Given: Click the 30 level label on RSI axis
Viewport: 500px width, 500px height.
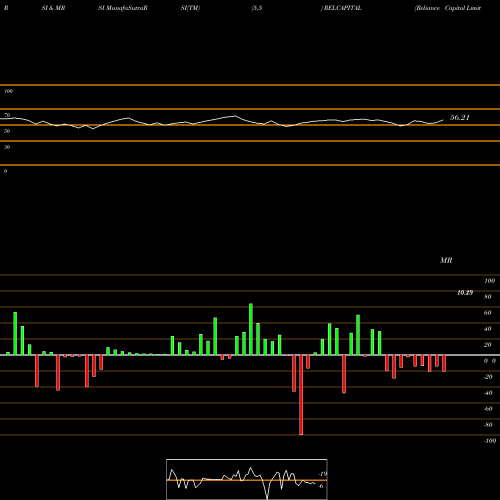Looking at the screenshot, I should coord(7,147).
